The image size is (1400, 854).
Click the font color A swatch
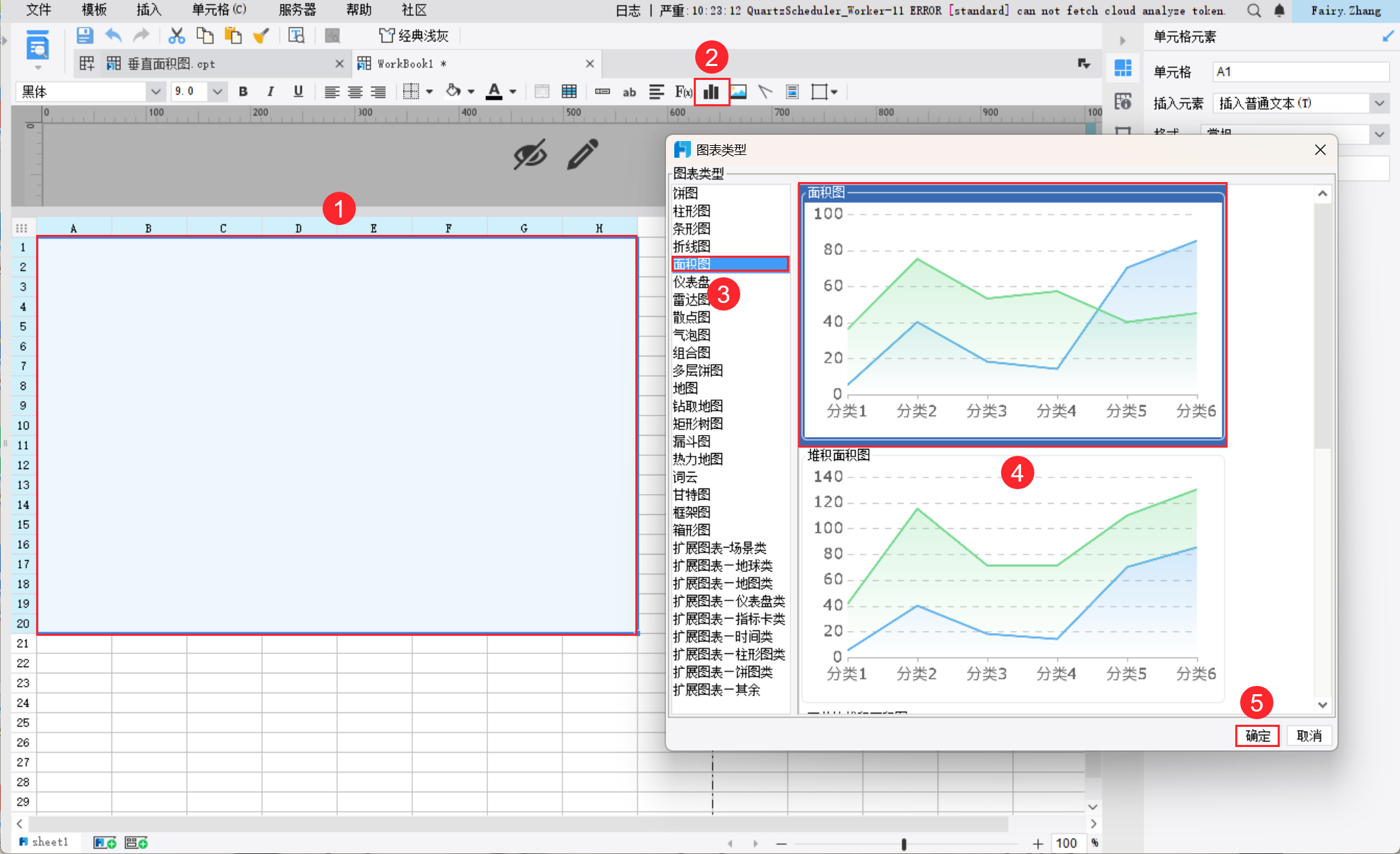494,92
